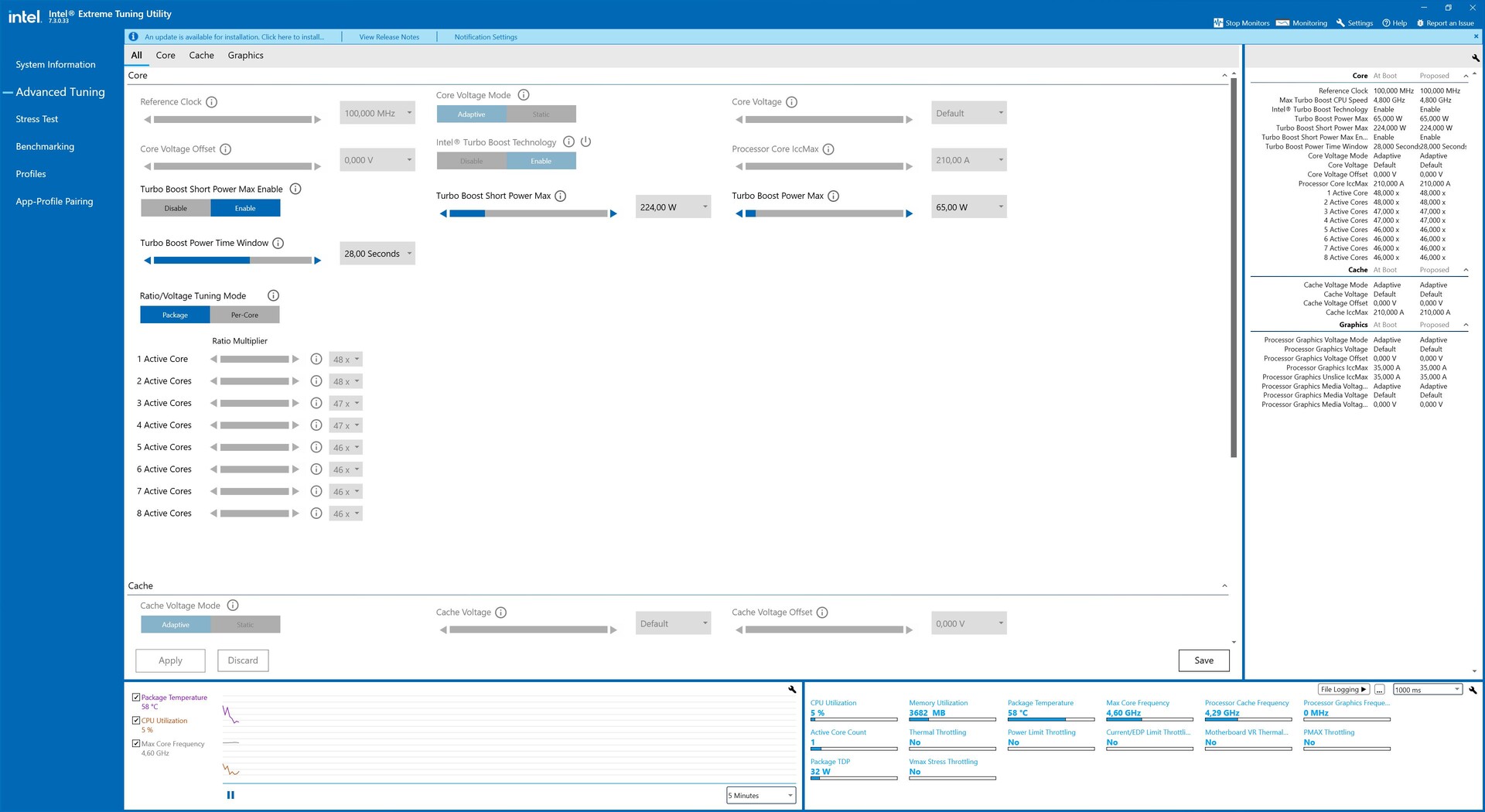The width and height of the screenshot is (1485, 812).
Task: Dismiss the update notification bar
Action: pos(1476,36)
